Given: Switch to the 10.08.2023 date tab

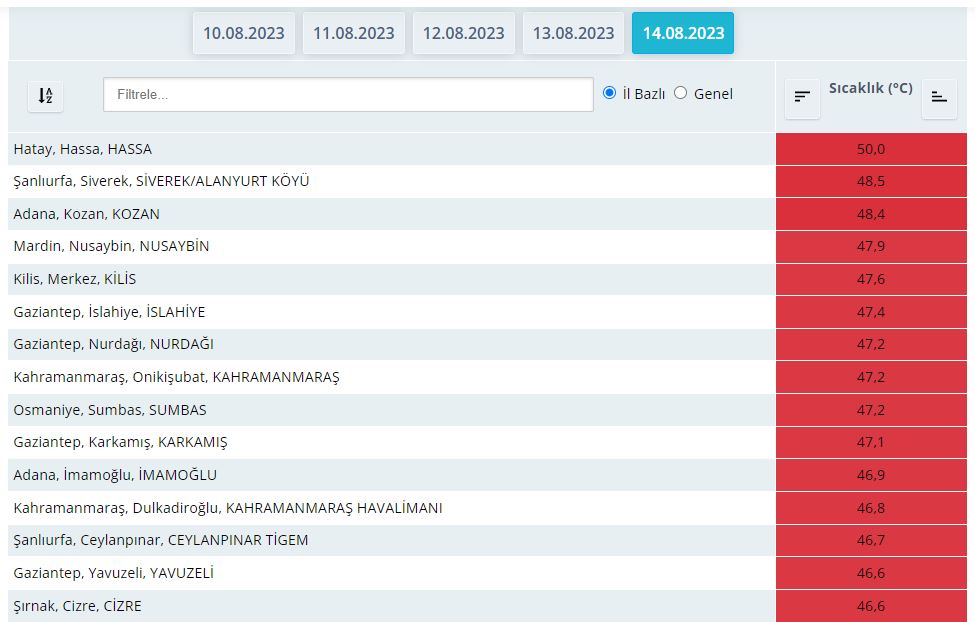Looking at the screenshot, I should (244, 33).
